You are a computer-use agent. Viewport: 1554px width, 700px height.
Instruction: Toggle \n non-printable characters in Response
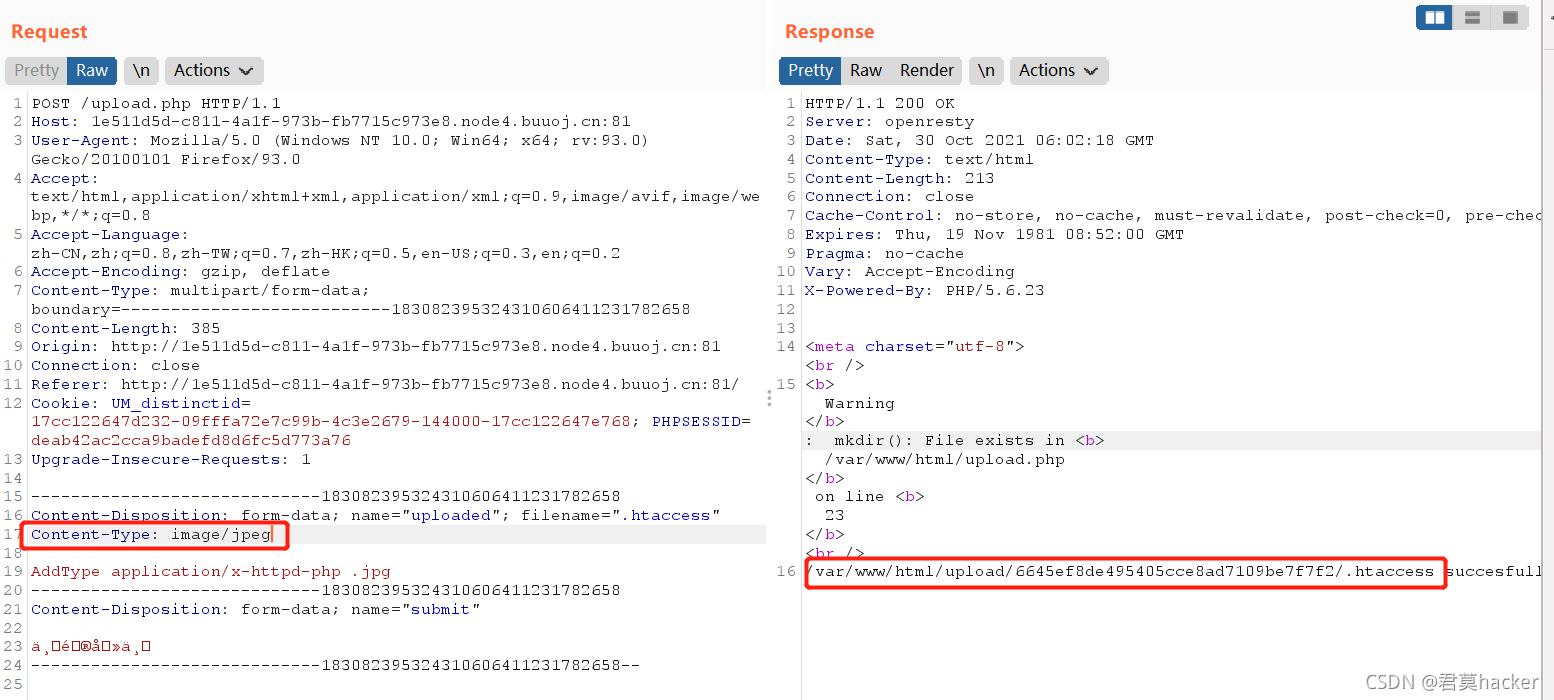point(987,70)
